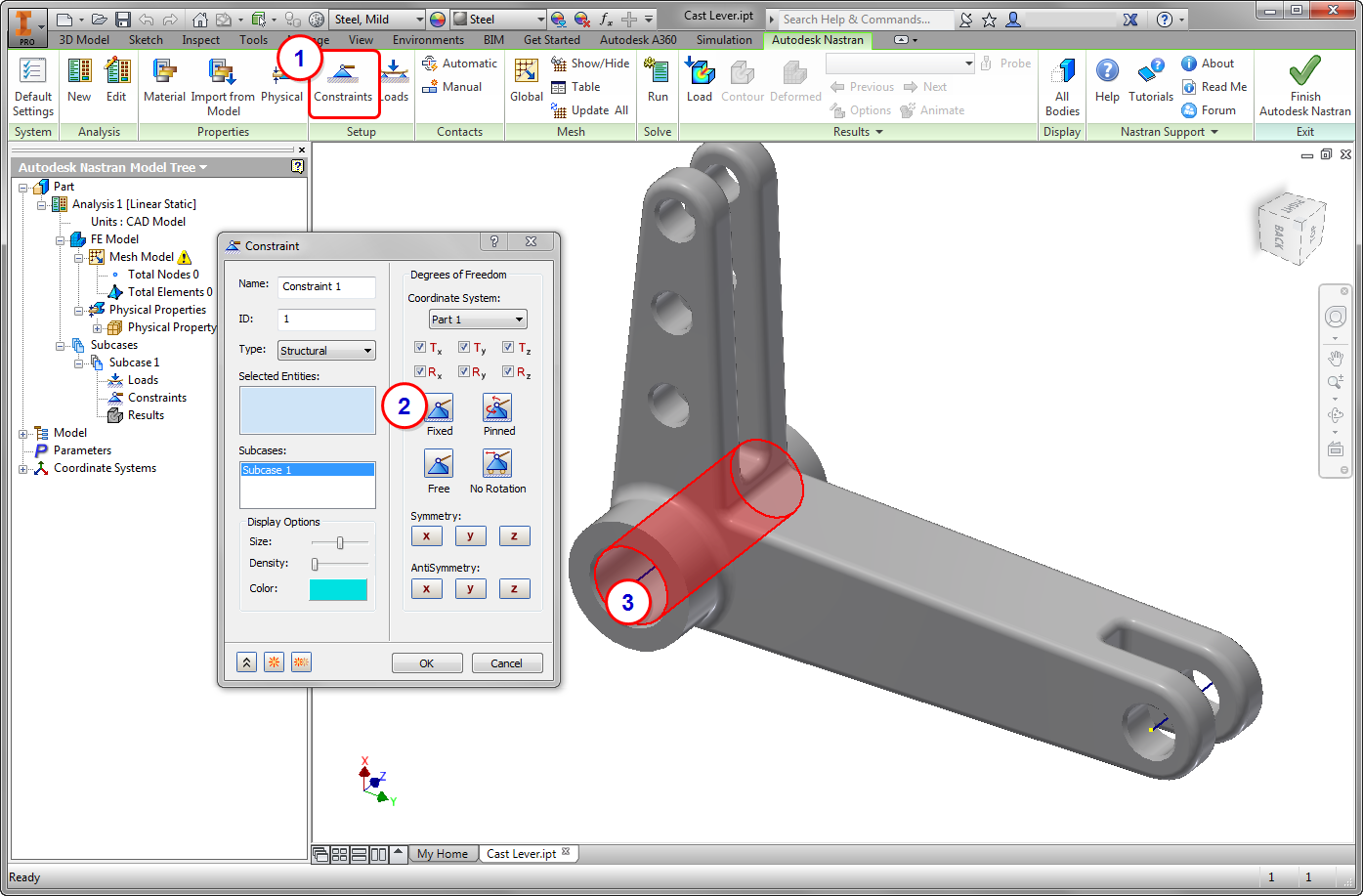Switch to the Inspect ribbon tab
Viewport: 1363px width, 896px height.
201,40
